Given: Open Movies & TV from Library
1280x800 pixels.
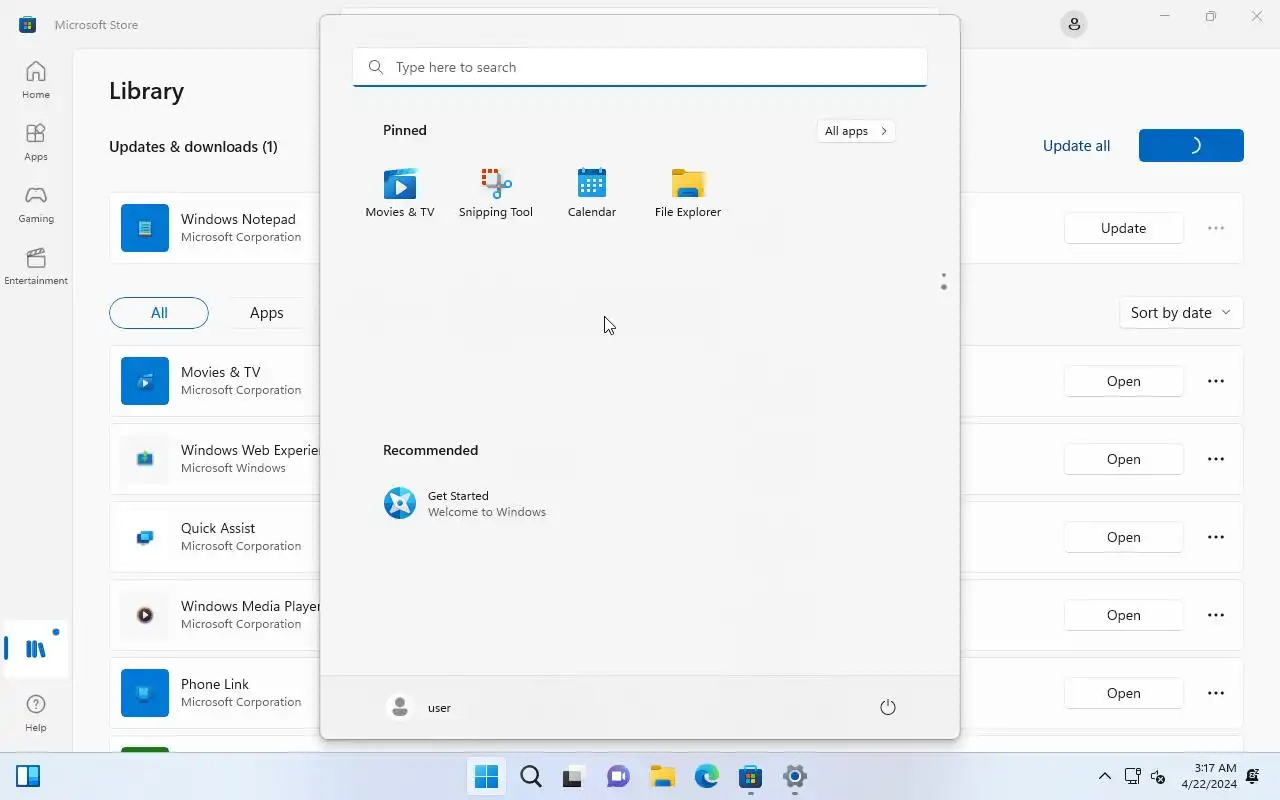Looking at the screenshot, I should pos(1124,381).
